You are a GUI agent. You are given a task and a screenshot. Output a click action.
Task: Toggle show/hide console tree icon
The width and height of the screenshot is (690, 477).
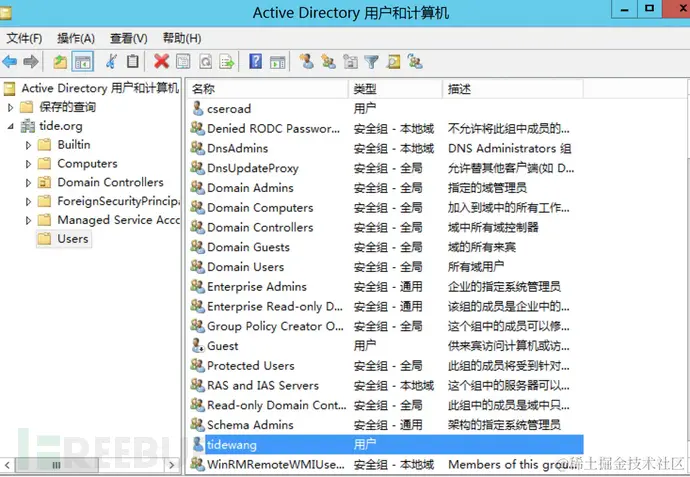pyautogui.click(x=83, y=62)
